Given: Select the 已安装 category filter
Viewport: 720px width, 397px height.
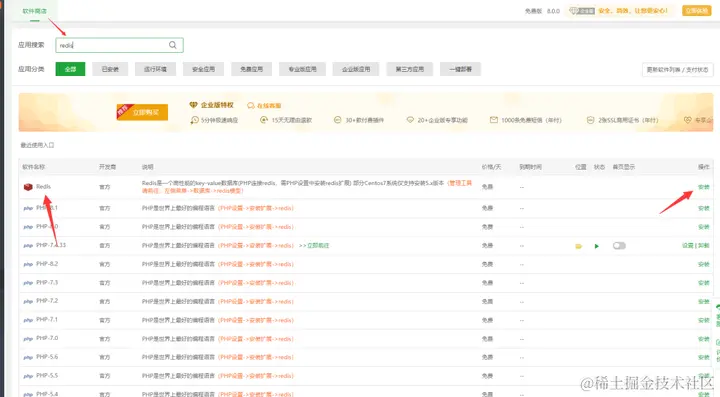Looking at the screenshot, I should click(x=110, y=69).
